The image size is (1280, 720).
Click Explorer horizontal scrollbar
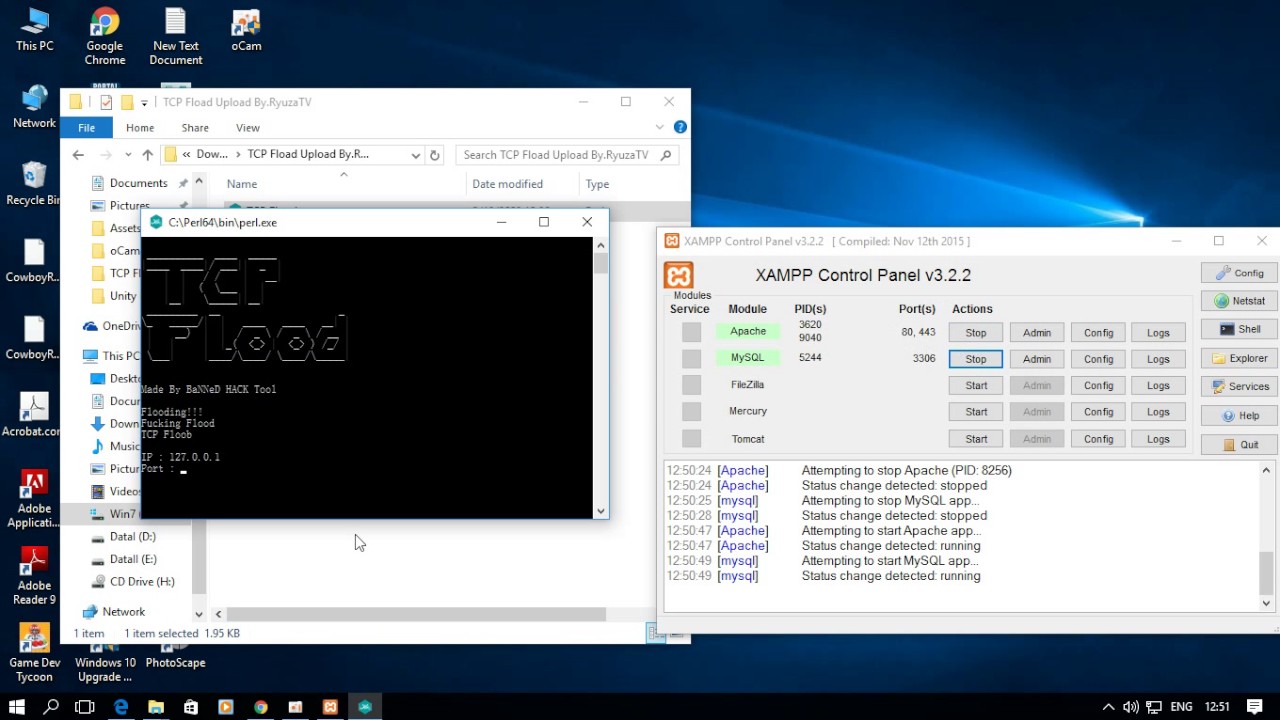point(415,614)
